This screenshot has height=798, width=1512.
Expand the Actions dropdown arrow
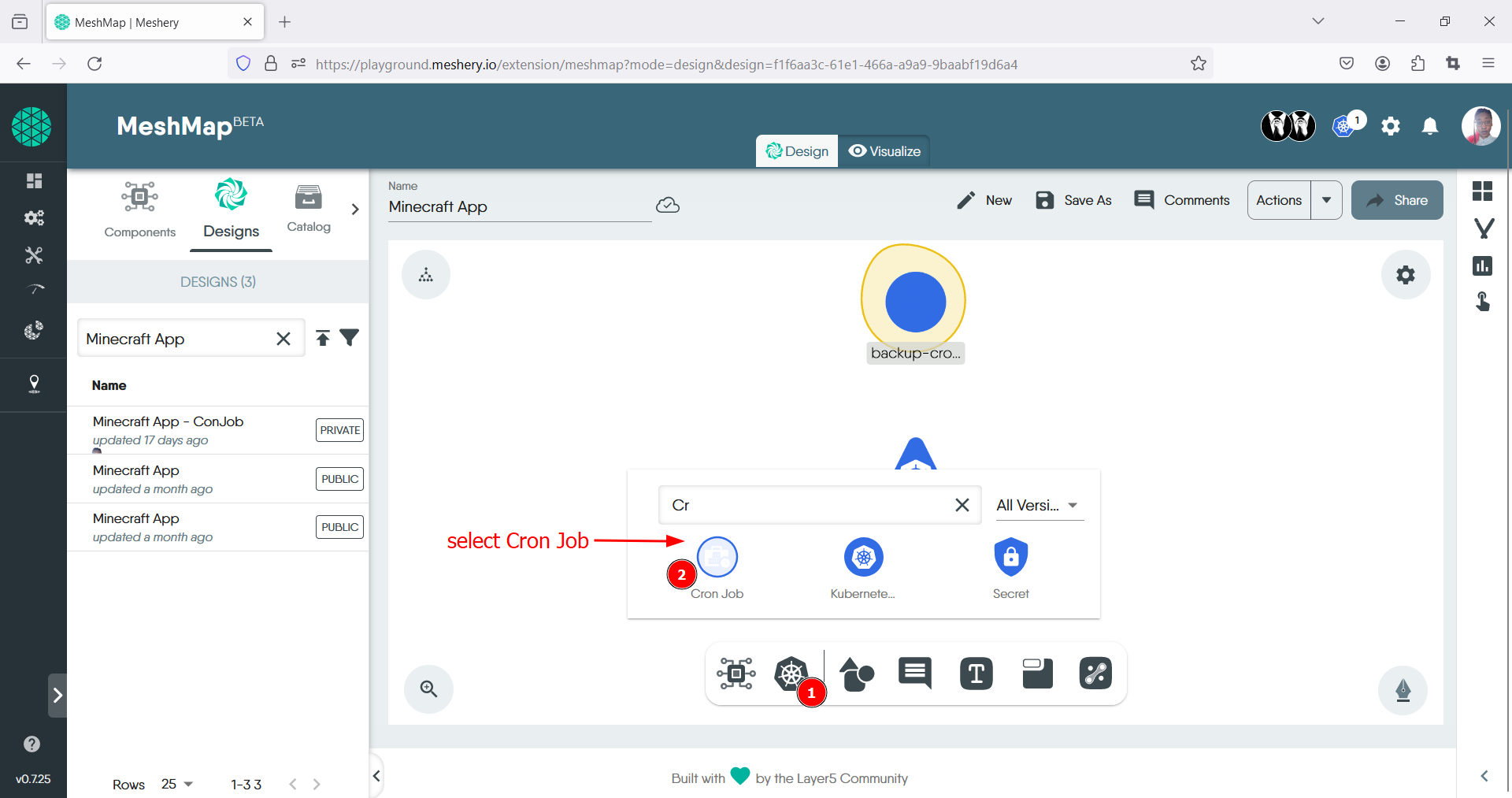pyautogui.click(x=1326, y=200)
